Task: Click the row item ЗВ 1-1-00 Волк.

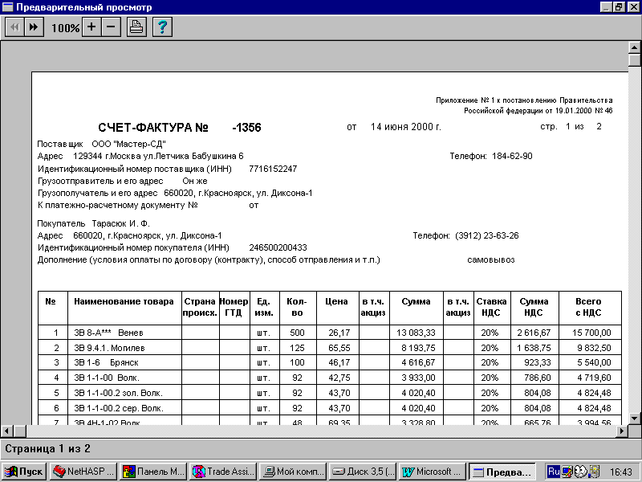Action: tap(106, 378)
